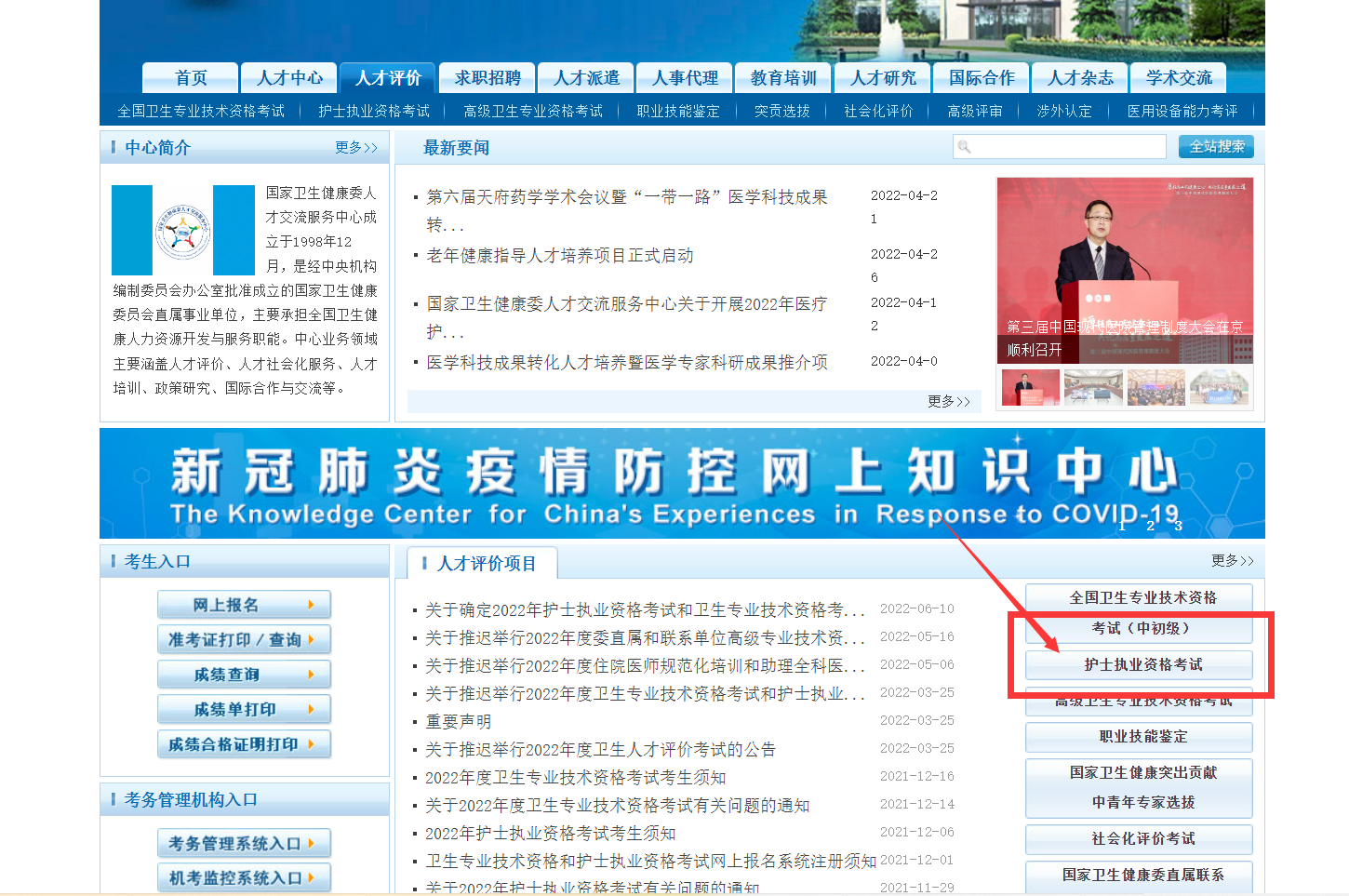Select 高级评审 in the submenu bar
The height and width of the screenshot is (896, 1349).
(x=975, y=111)
